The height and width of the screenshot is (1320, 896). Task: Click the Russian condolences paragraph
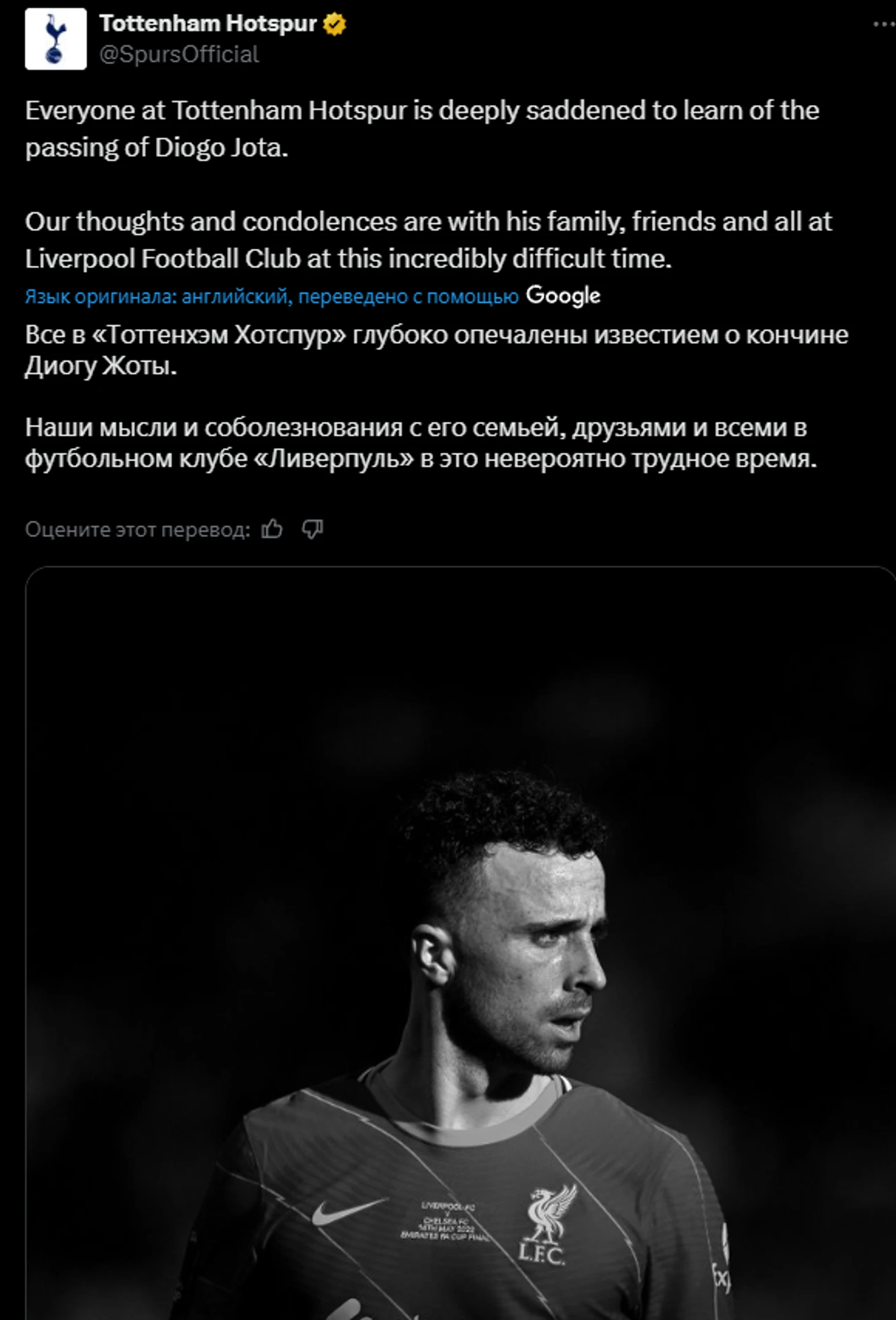(421, 443)
